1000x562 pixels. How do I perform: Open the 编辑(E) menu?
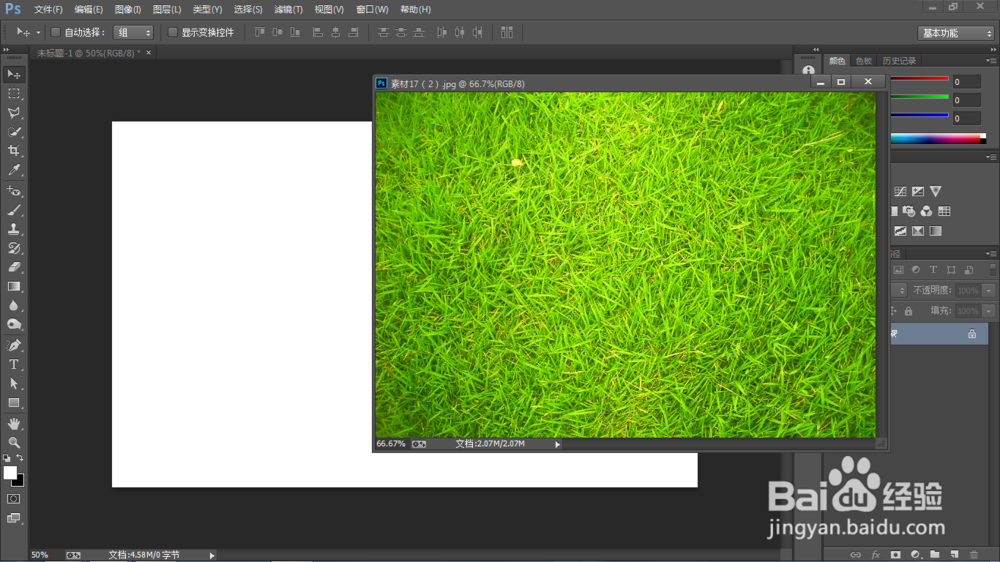tap(89, 10)
